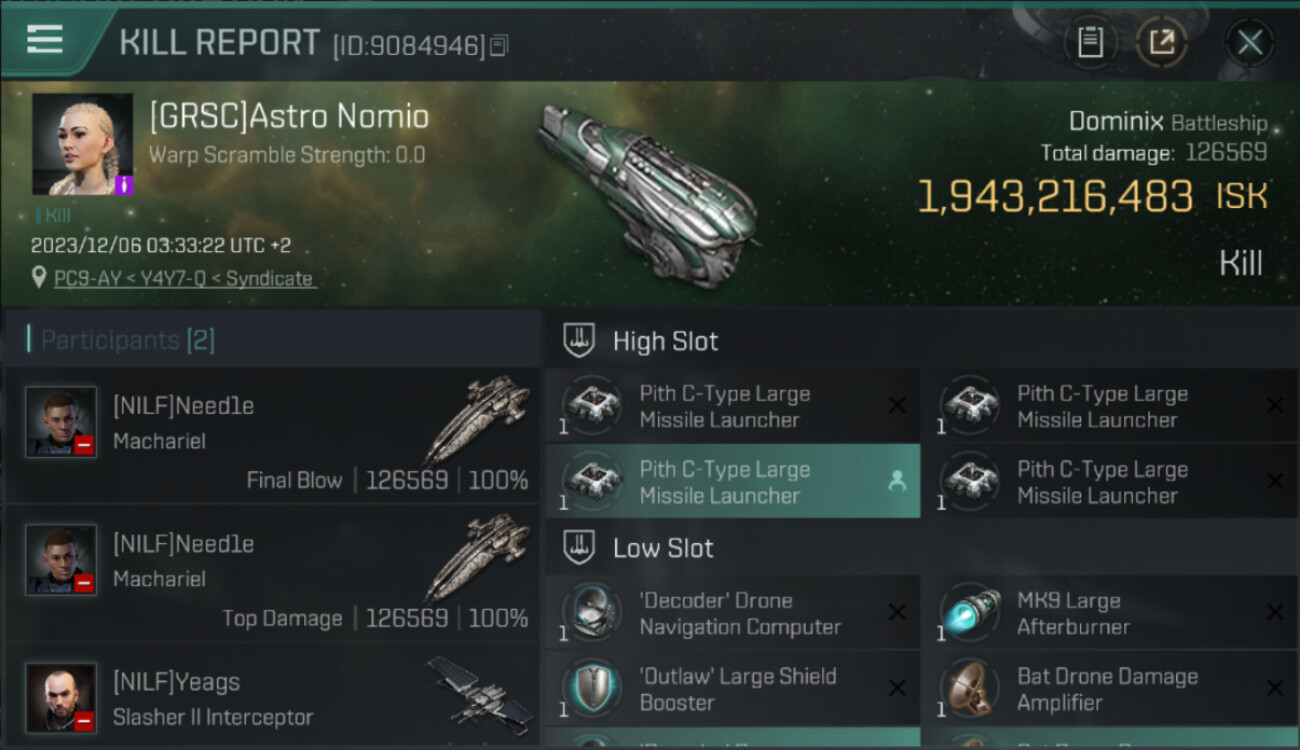1300x750 pixels.
Task: Click the clipboard report icon
Action: [1090, 42]
